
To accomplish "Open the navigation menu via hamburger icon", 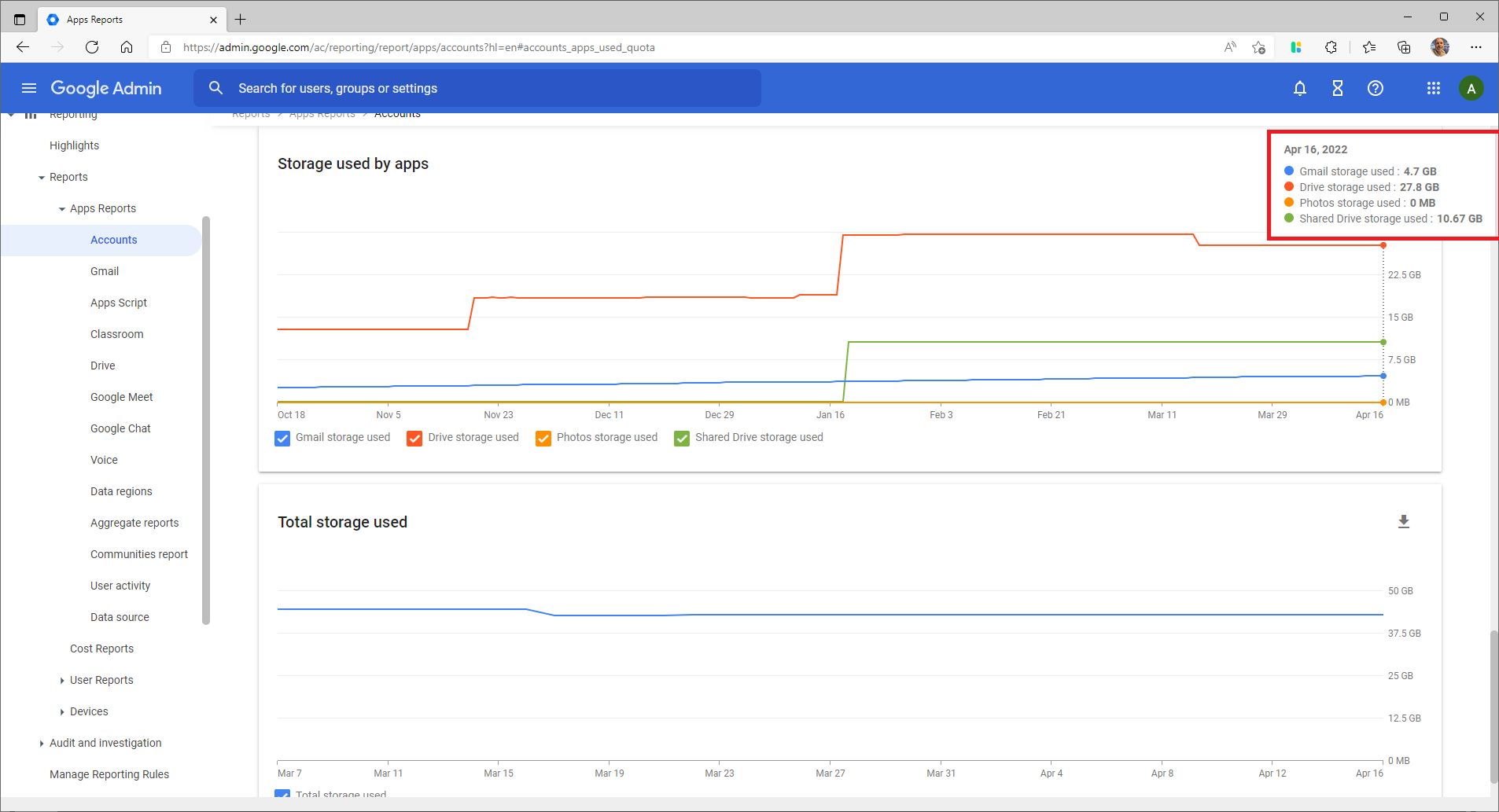I will pos(28,88).
